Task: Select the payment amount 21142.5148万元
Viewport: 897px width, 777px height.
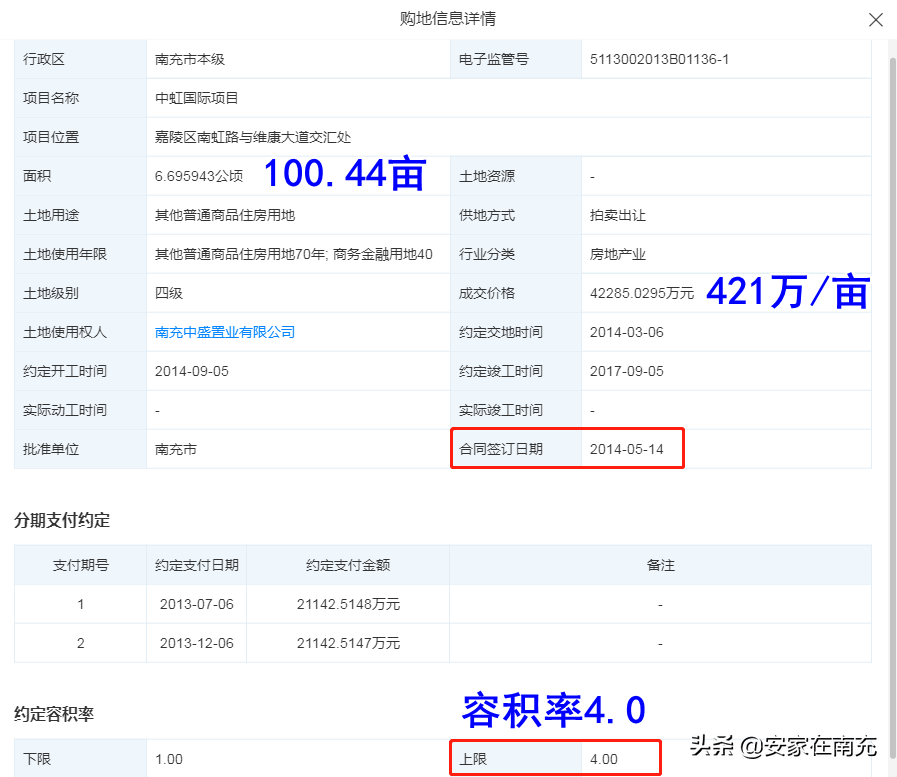Action: 348,604
